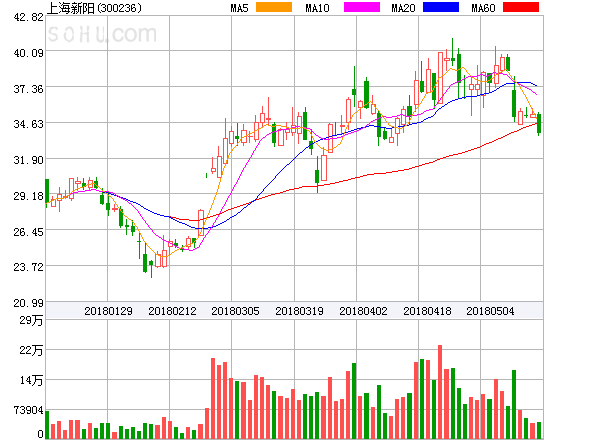
Task: Click the 20180129 date label
Action: tap(108, 311)
